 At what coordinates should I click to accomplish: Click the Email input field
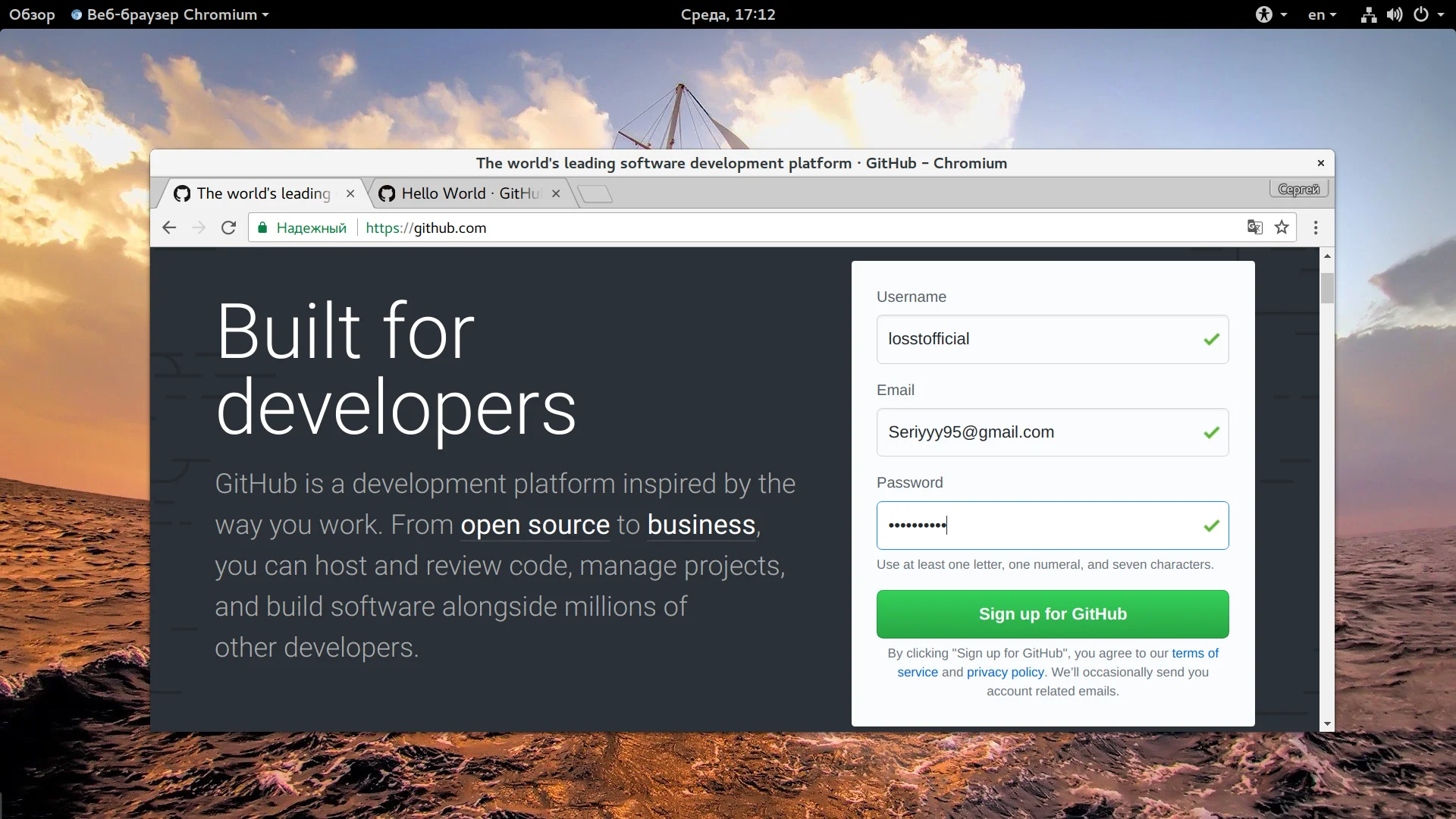click(x=1039, y=432)
